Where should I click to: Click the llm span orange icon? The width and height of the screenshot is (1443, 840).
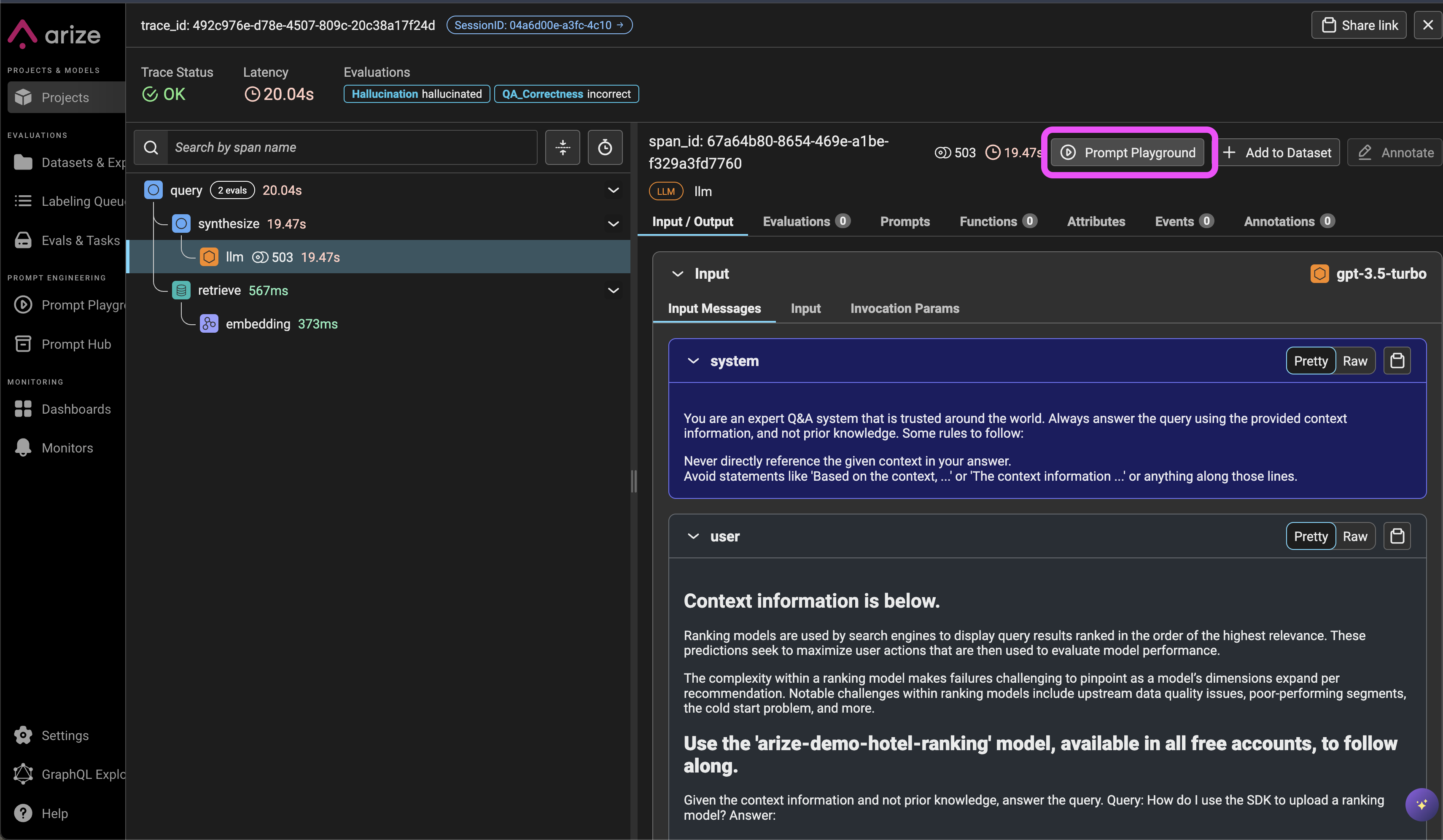pyautogui.click(x=209, y=256)
